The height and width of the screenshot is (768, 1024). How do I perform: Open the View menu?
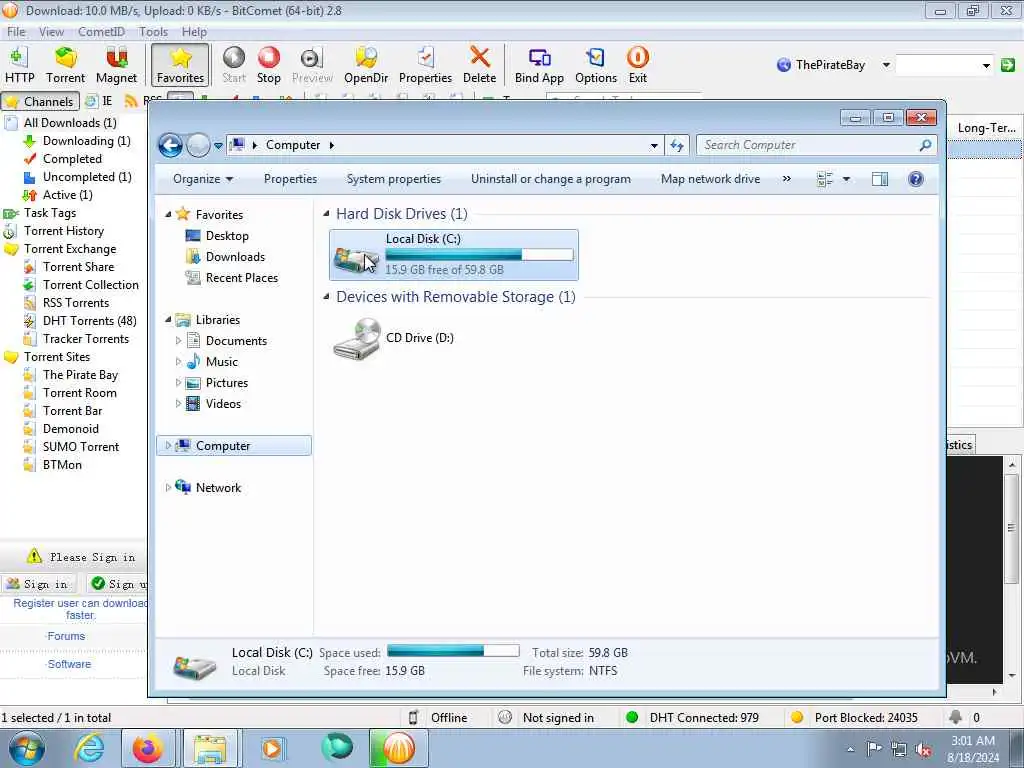51,31
